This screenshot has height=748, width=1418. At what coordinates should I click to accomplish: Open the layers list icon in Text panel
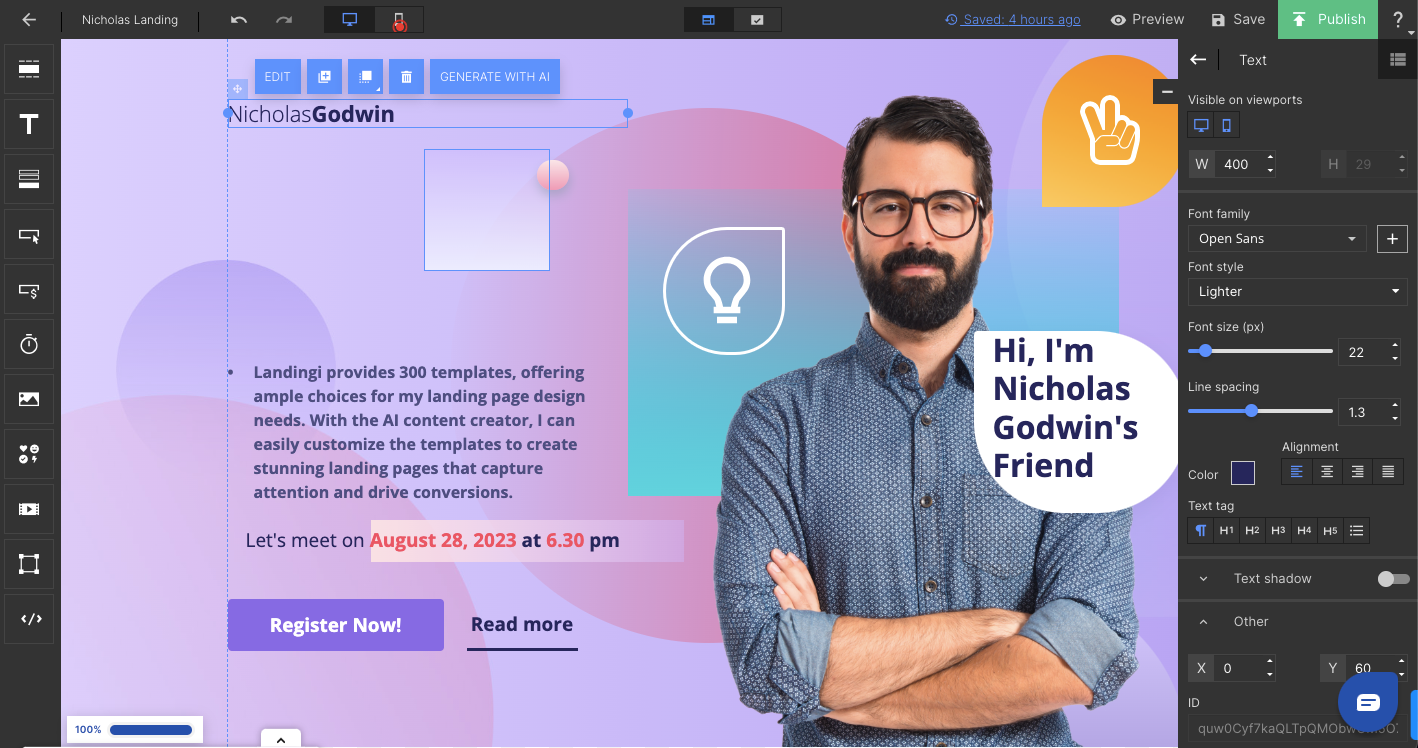pyautogui.click(x=1398, y=60)
